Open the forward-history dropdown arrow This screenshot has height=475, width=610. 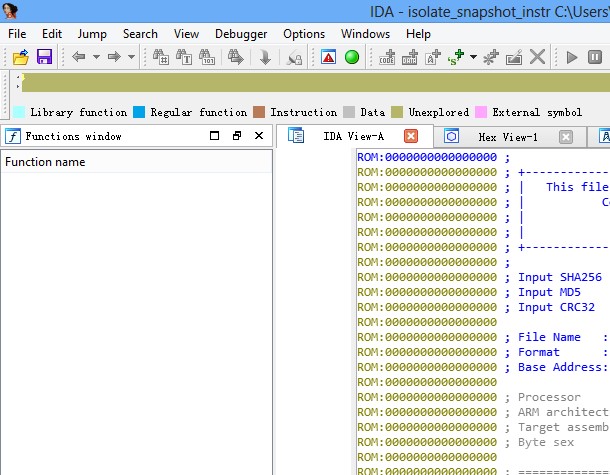coord(131,57)
